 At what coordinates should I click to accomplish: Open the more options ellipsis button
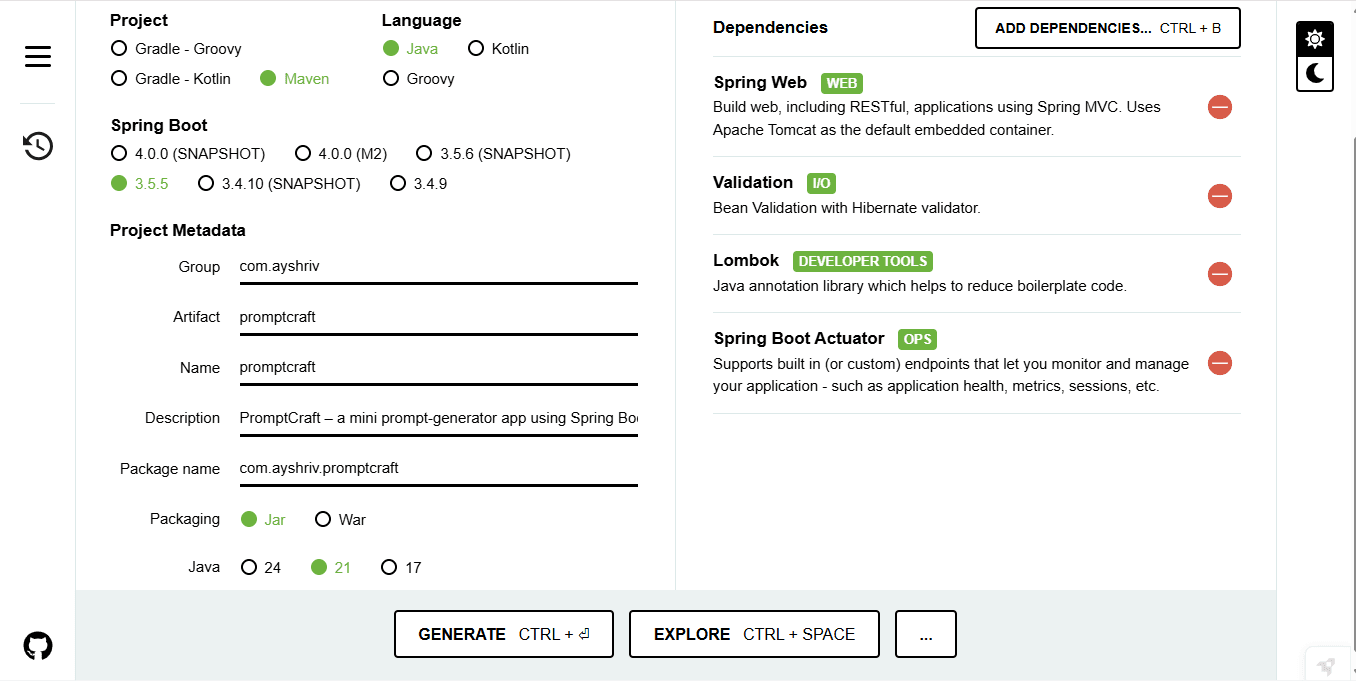pos(926,634)
